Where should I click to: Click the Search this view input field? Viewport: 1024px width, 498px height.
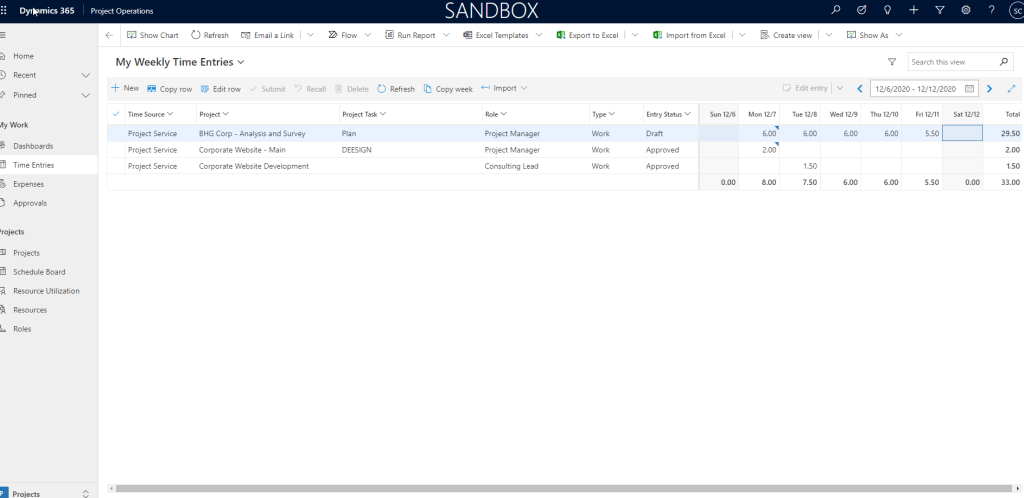coord(950,62)
